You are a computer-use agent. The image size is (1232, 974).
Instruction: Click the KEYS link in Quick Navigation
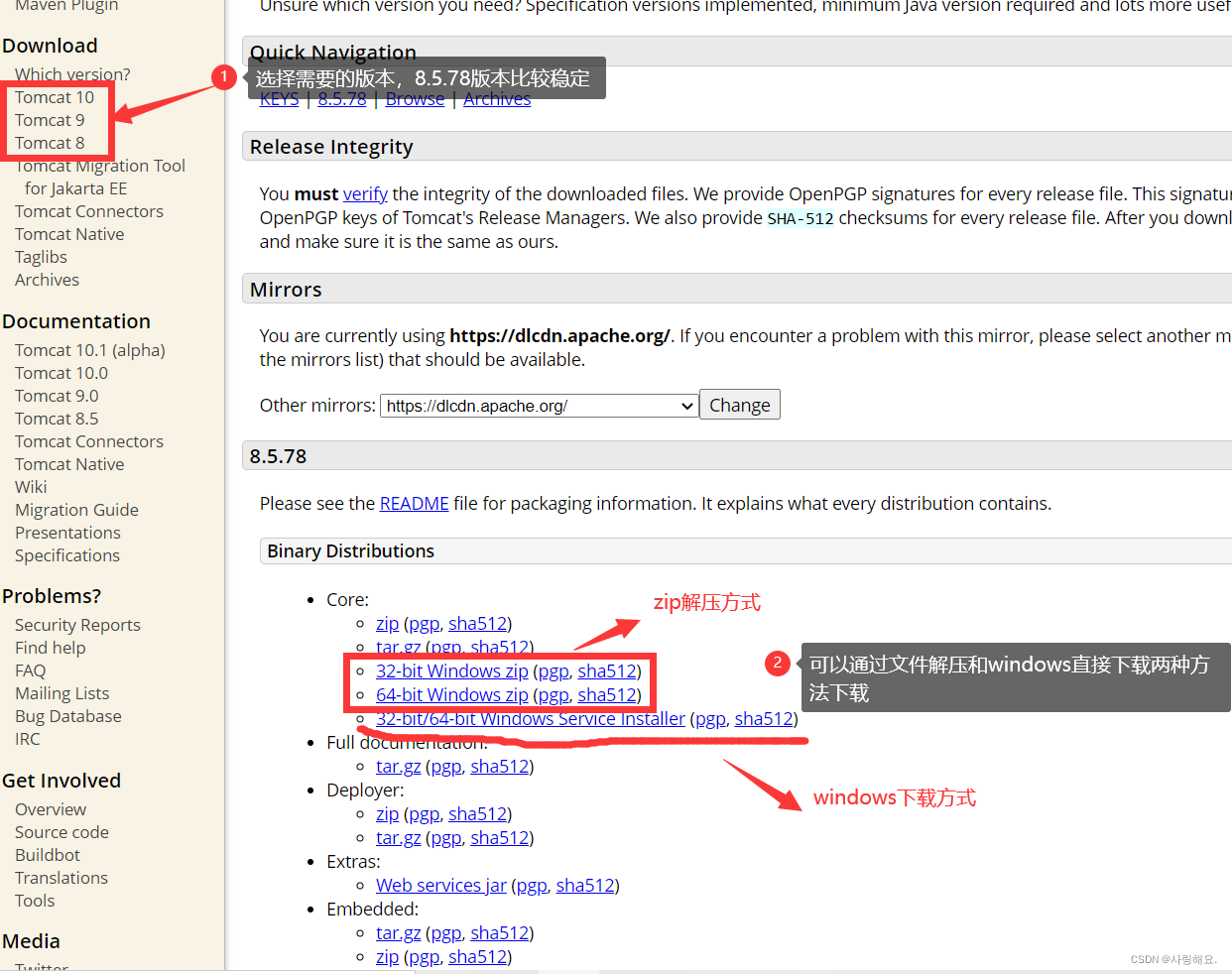click(279, 99)
